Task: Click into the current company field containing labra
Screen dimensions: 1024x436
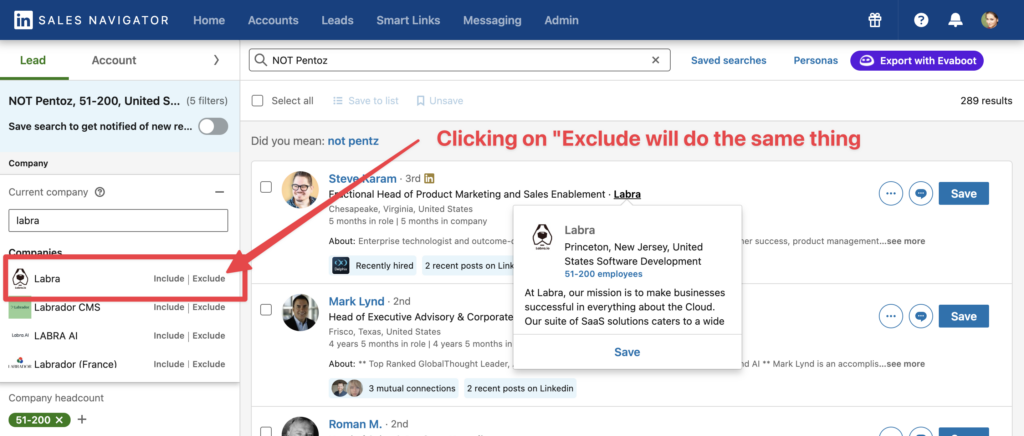Action: click(x=118, y=221)
